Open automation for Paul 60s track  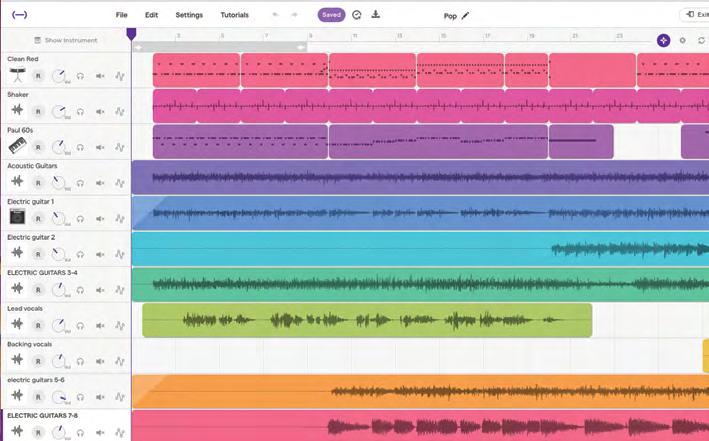[x=120, y=147]
